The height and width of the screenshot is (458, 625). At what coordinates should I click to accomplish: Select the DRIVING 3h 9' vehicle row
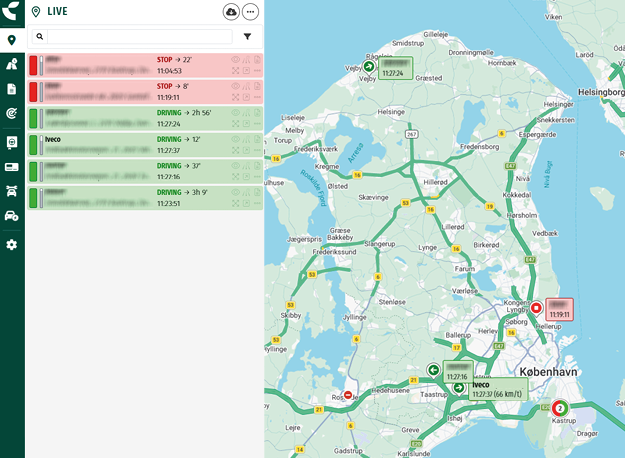[x=145, y=198]
